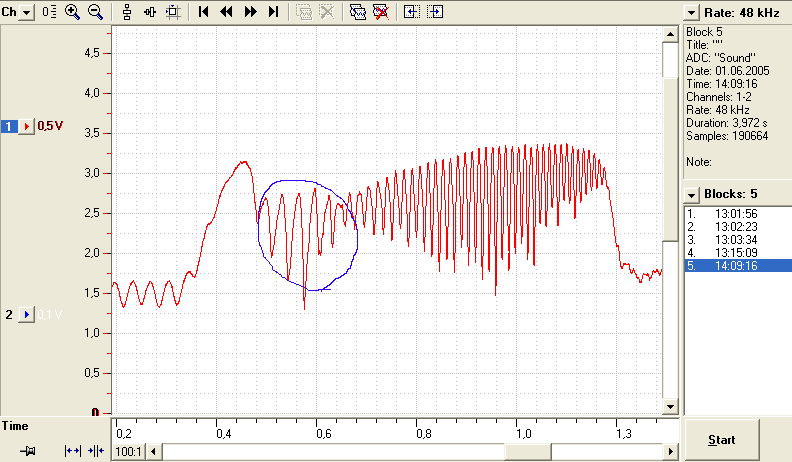Image resolution: width=792 pixels, height=462 pixels.
Task: Jump to the last block
Action: click(273, 12)
